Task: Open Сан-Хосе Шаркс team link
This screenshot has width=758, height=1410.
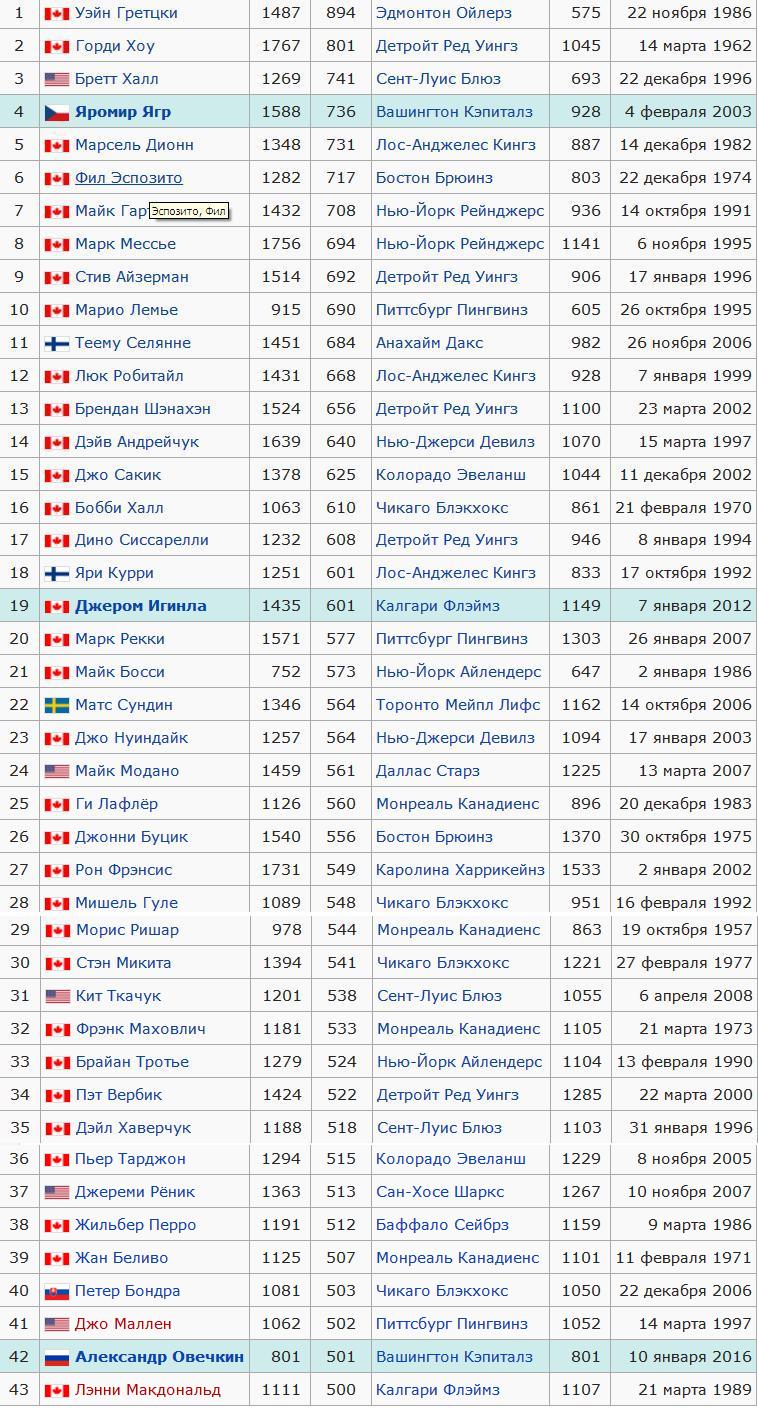Action: 441,1192
